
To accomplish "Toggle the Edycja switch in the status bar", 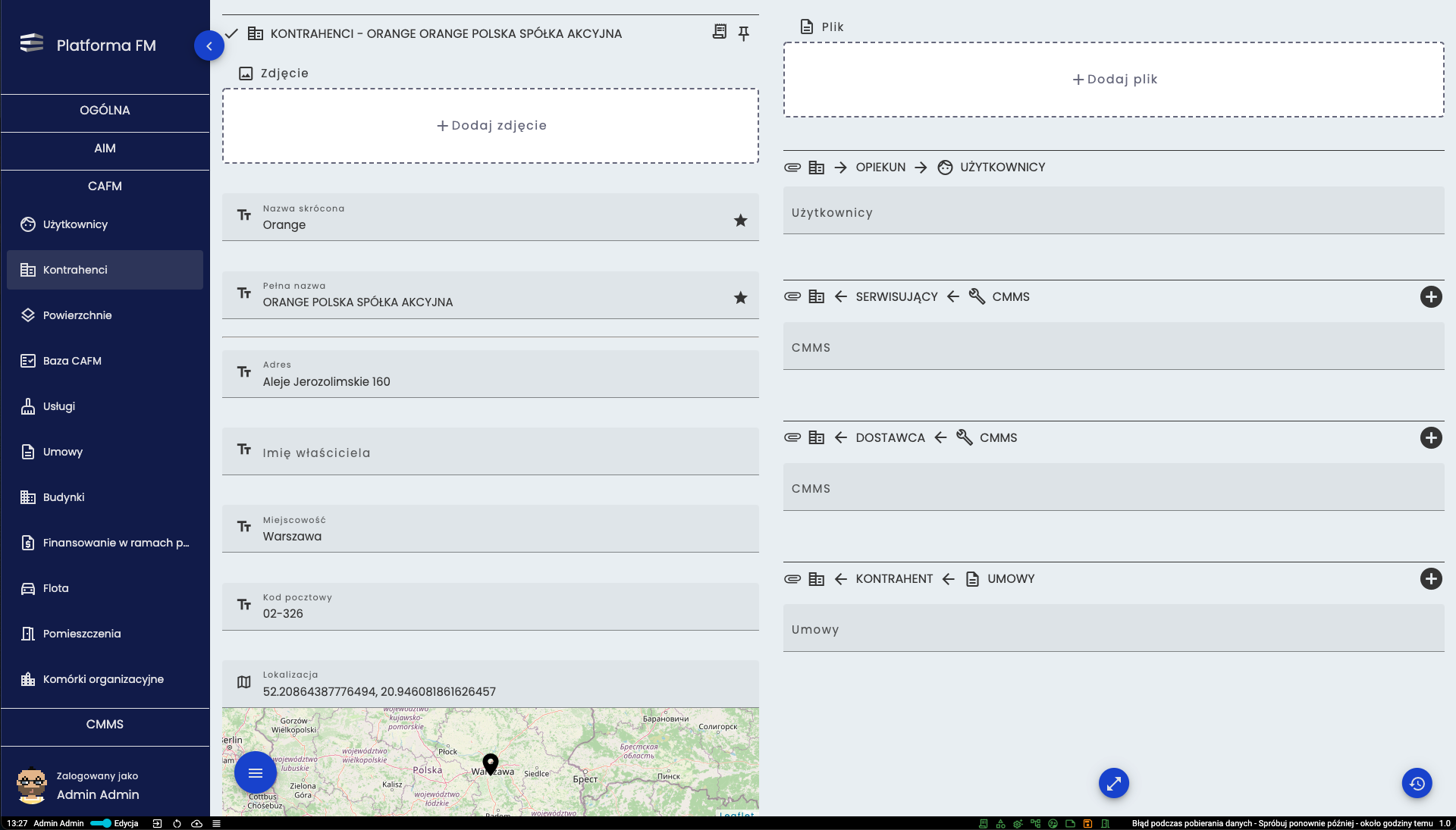I will click(101, 823).
